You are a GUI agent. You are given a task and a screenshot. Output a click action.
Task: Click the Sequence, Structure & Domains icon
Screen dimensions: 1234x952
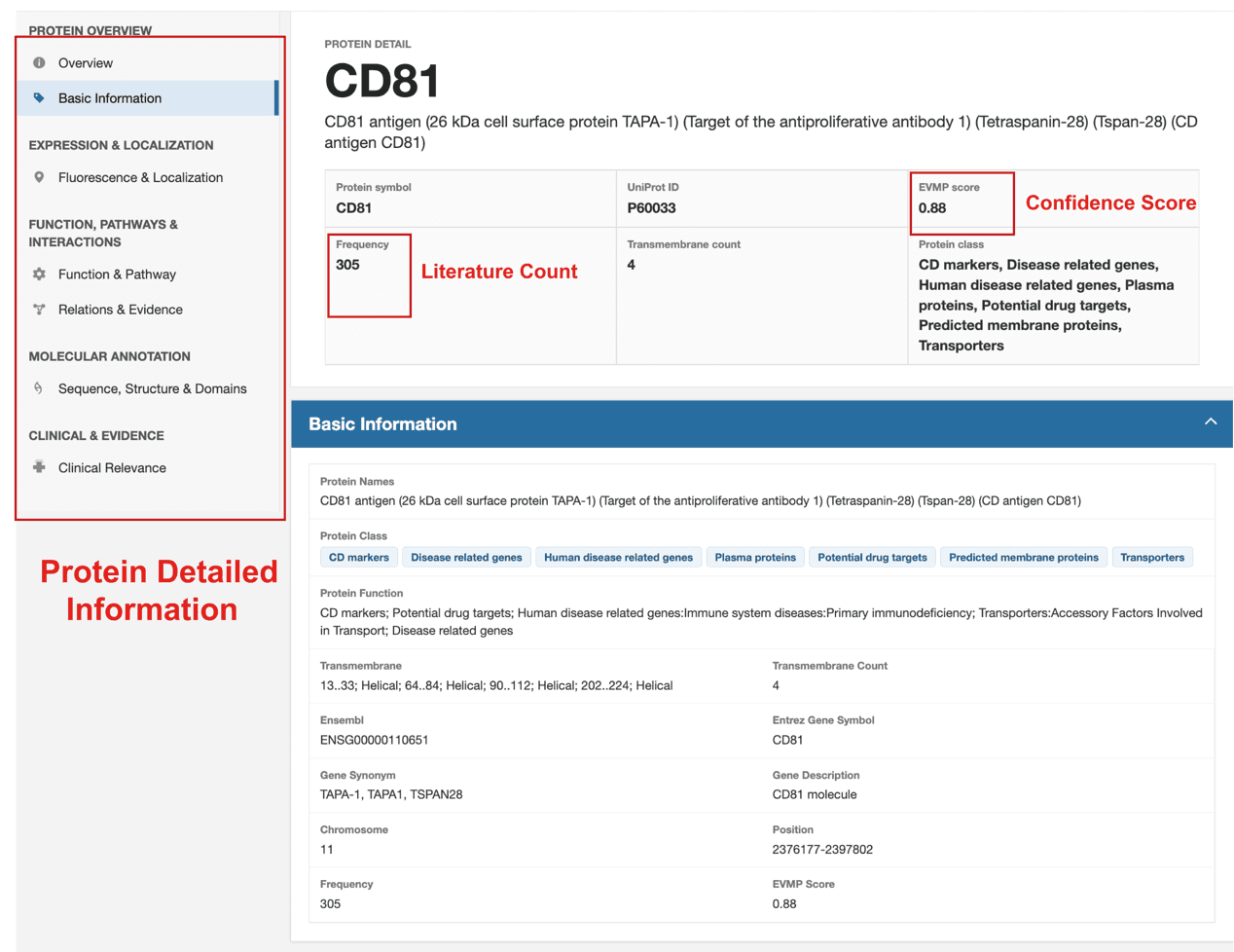tap(39, 388)
